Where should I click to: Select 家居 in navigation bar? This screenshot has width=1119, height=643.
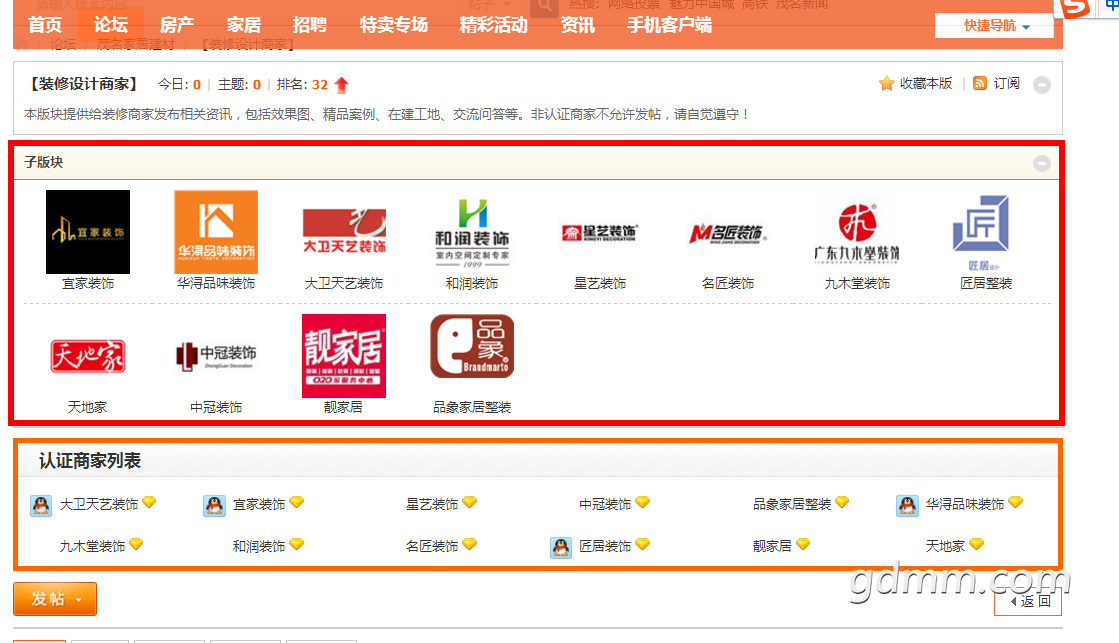pyautogui.click(x=243, y=25)
